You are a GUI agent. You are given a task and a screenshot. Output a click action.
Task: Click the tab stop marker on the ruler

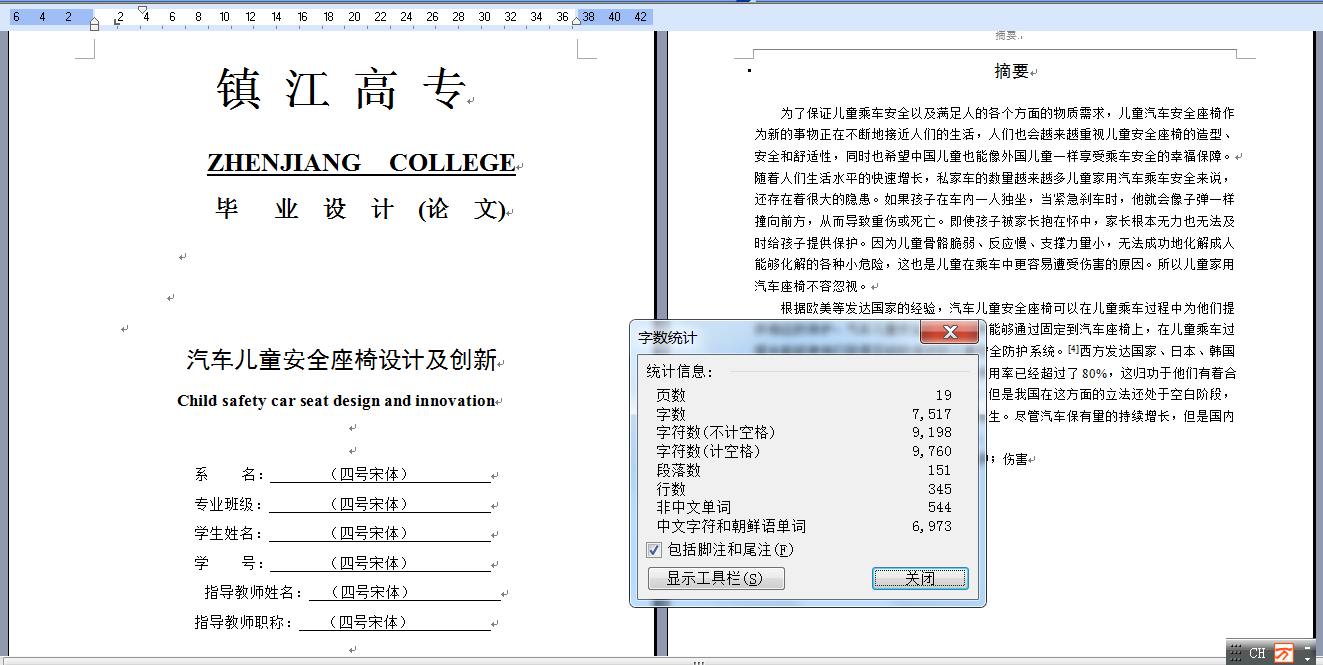(115, 23)
